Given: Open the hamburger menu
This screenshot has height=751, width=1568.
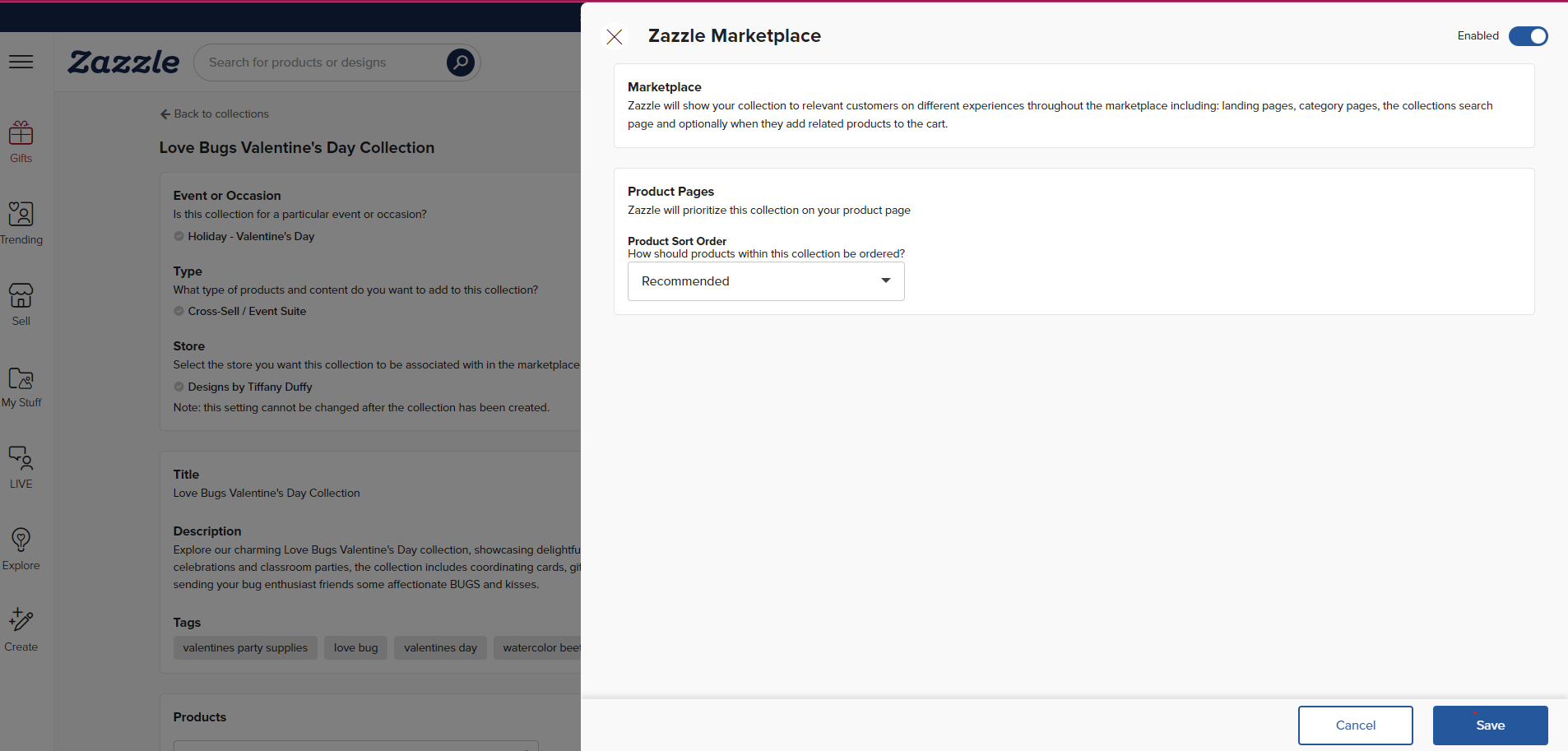Looking at the screenshot, I should [21, 63].
